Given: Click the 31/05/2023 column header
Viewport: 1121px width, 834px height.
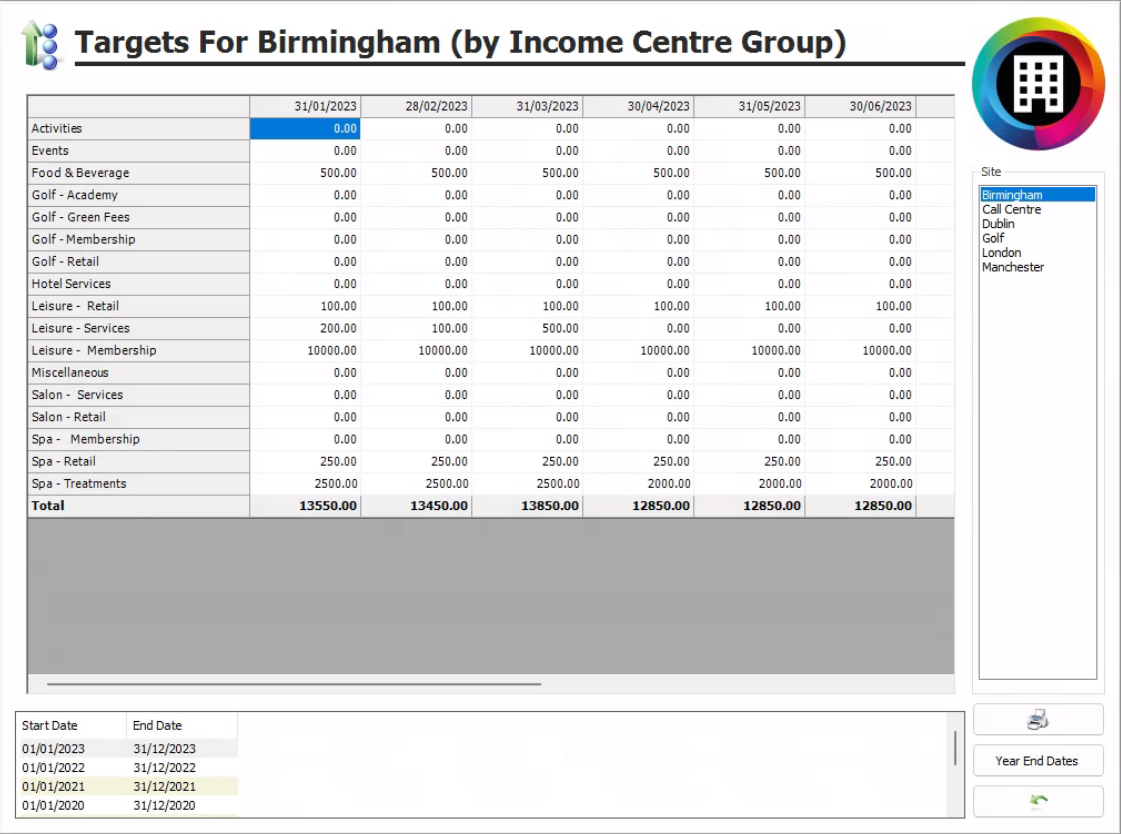Looking at the screenshot, I should point(749,106).
